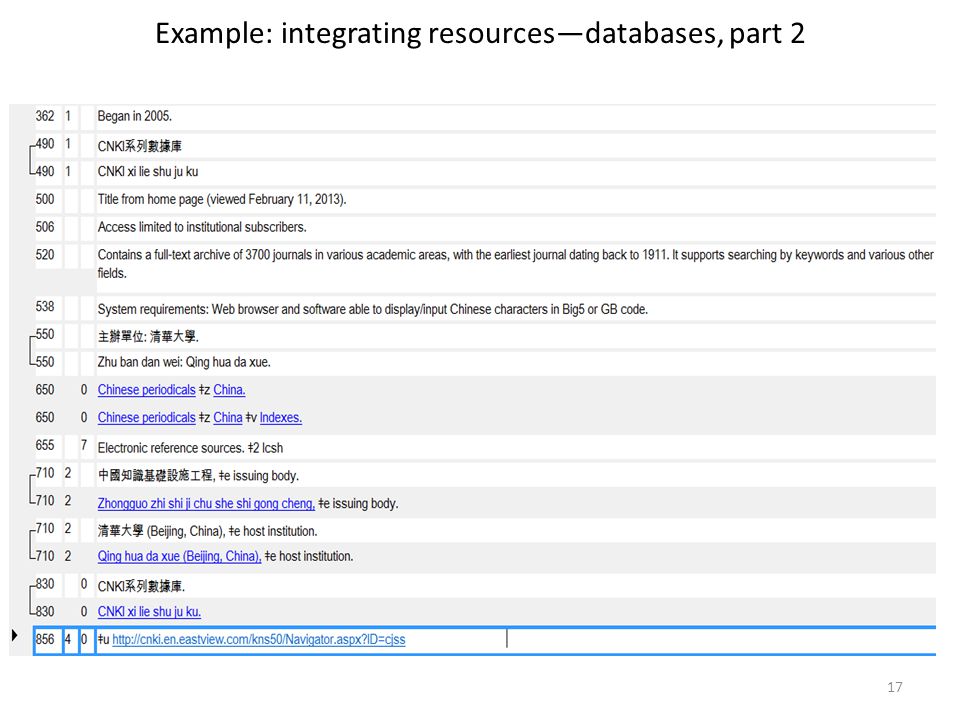Open the 'Qing hua da xue (Beijing, China)' link

179,556
